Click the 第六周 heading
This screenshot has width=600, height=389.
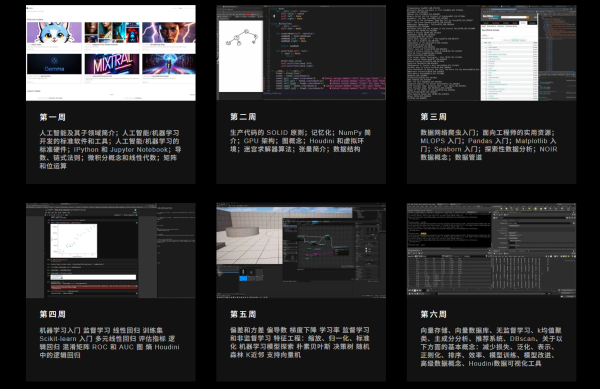[x=434, y=314]
